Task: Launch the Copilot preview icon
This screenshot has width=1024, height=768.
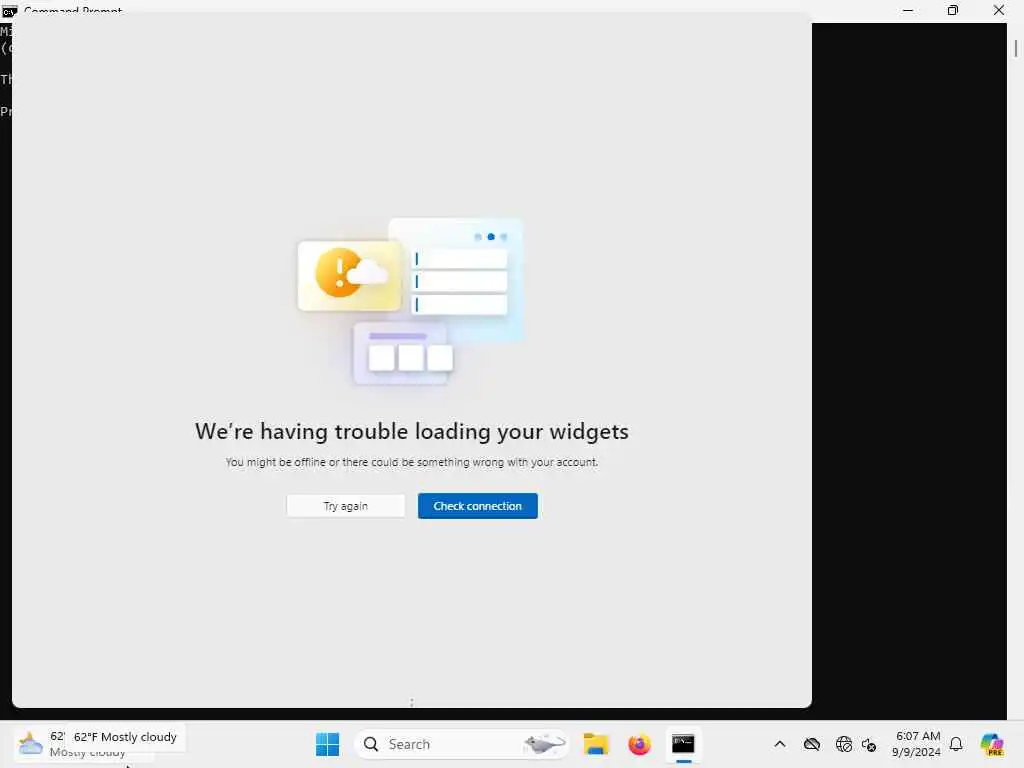Action: pyautogui.click(x=992, y=744)
